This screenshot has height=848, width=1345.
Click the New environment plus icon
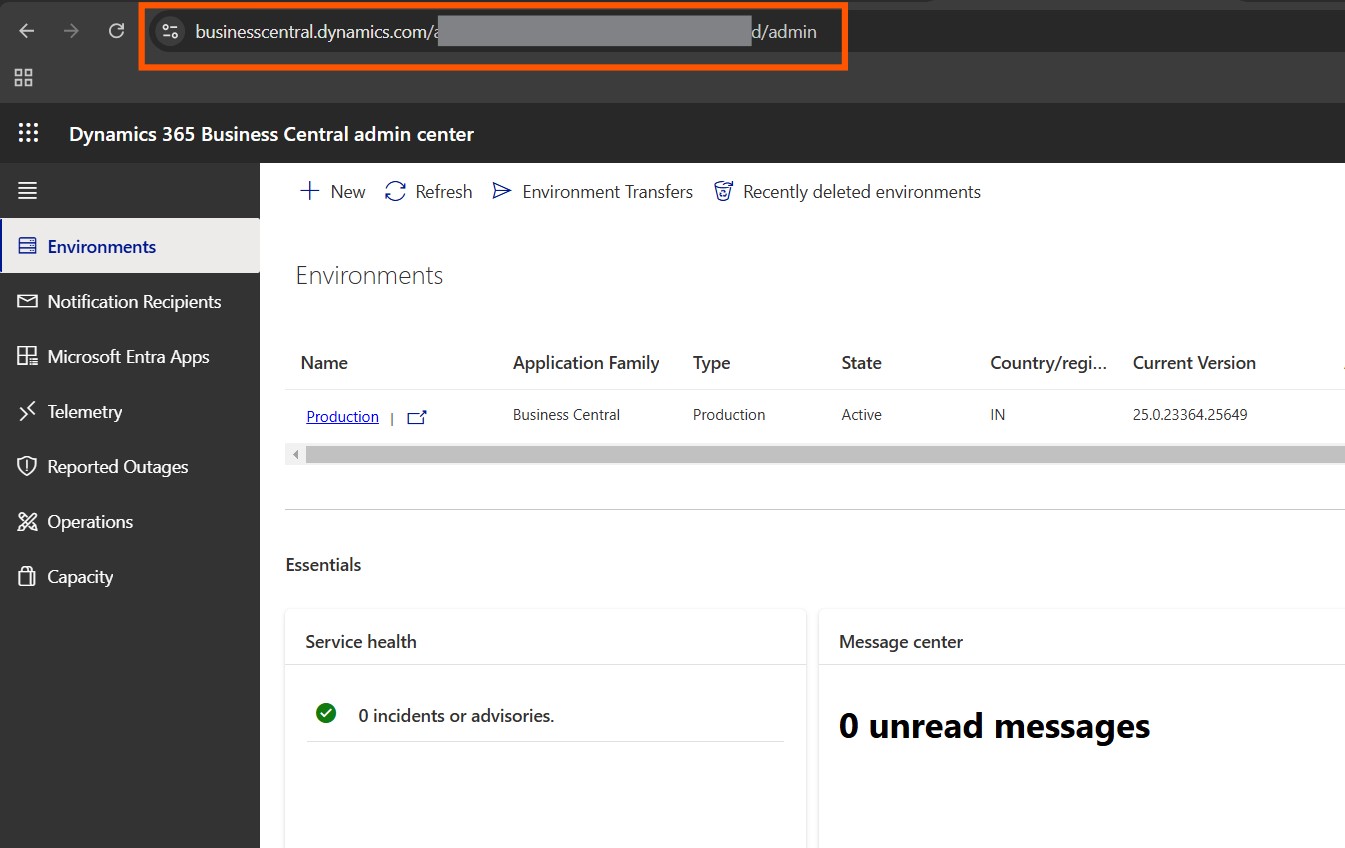pyautogui.click(x=310, y=191)
